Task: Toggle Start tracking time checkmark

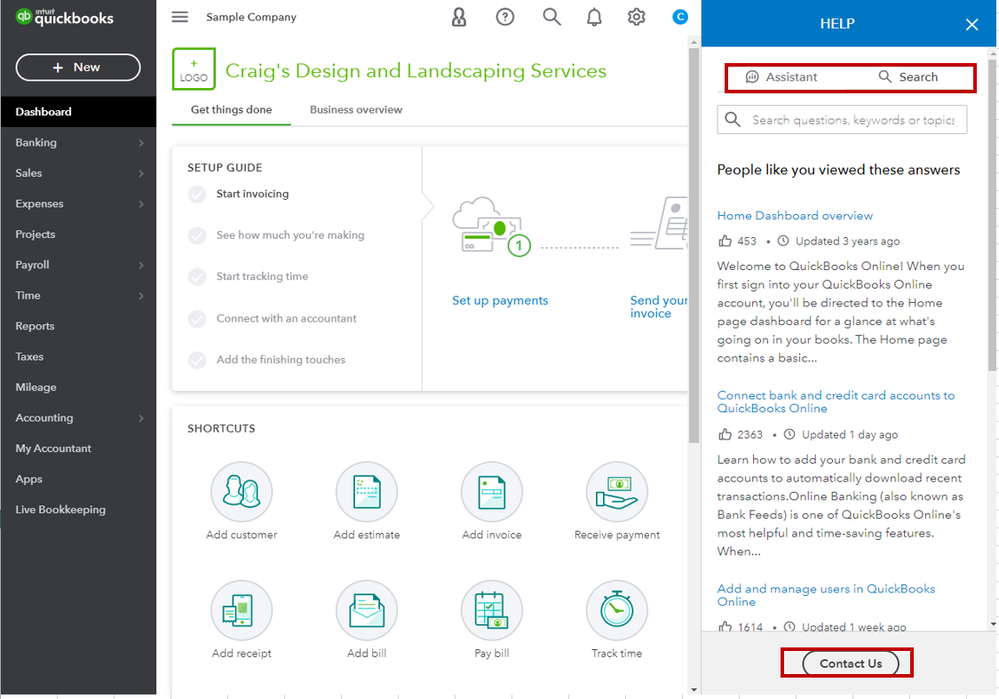Action: pos(198,277)
